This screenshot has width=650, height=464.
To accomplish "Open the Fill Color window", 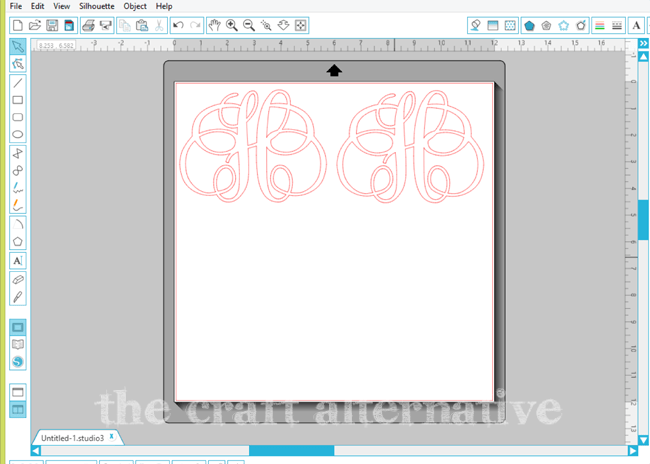I will 476,25.
